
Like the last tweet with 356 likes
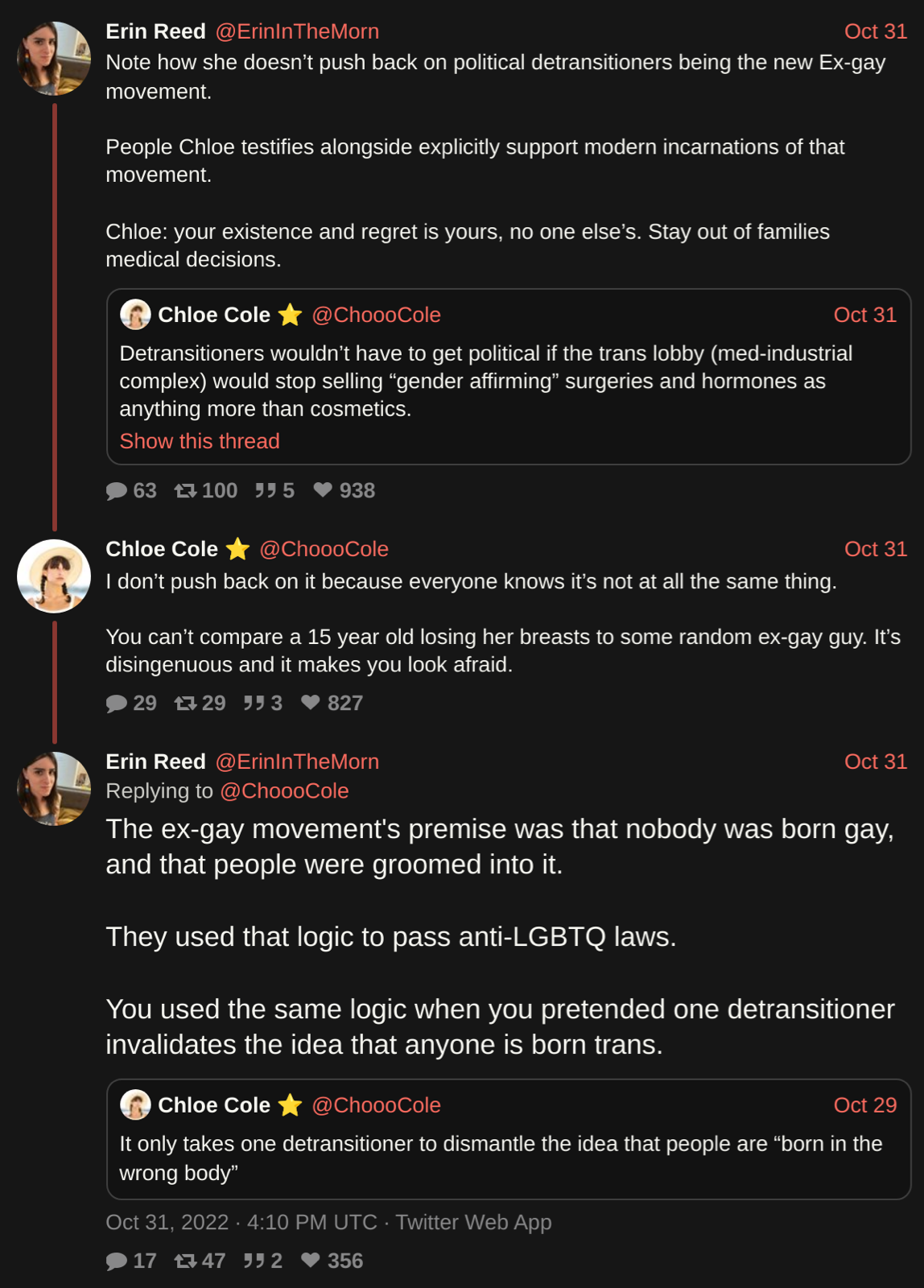[x=311, y=1261]
